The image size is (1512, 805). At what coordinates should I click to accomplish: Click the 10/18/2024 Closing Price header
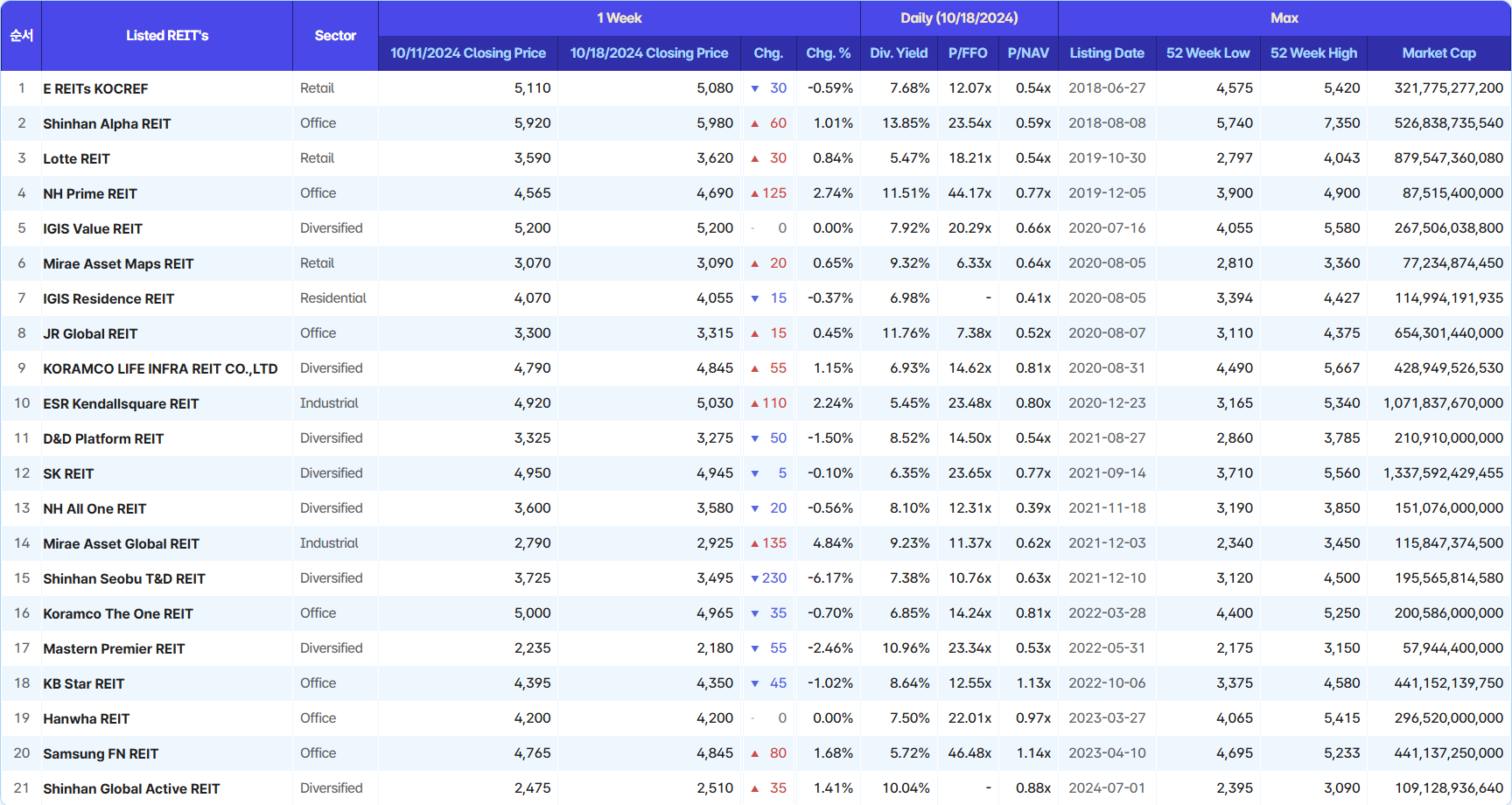point(649,53)
